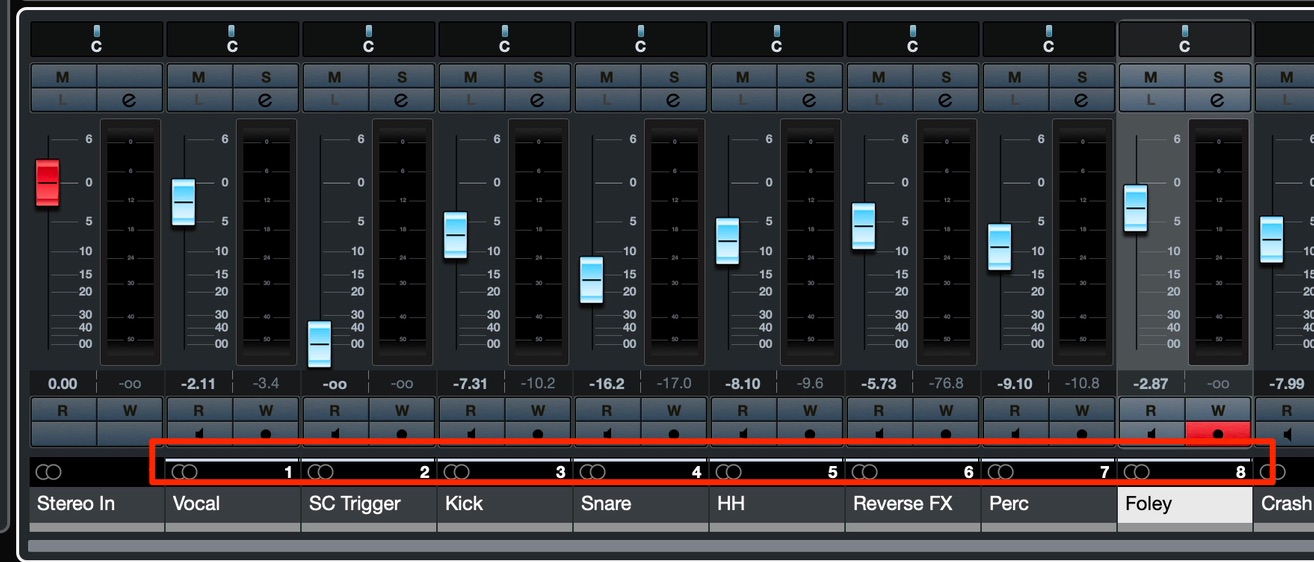The height and width of the screenshot is (562, 1314).
Task: Mute the Vocal channel
Action: (x=199, y=77)
